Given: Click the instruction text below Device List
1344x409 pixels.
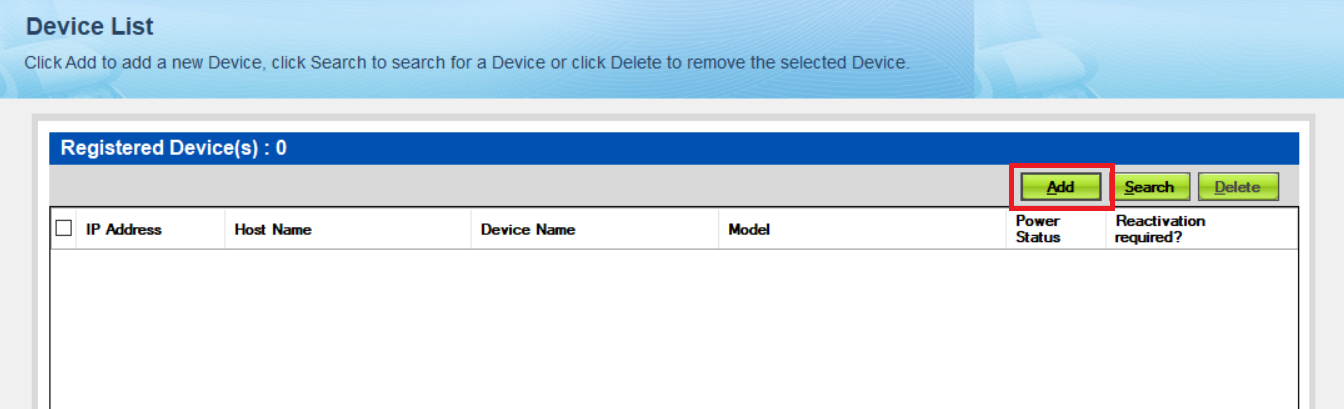Looking at the screenshot, I should [466, 62].
